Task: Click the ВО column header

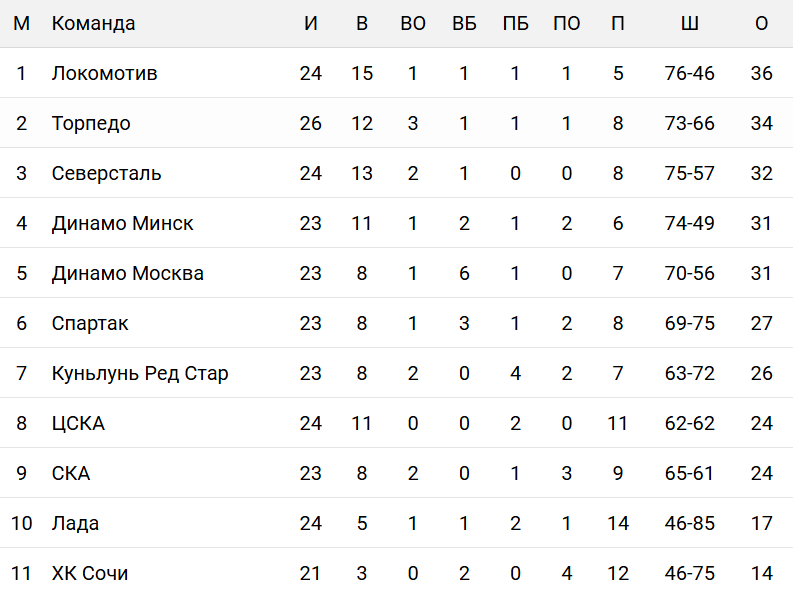Action: tap(413, 23)
